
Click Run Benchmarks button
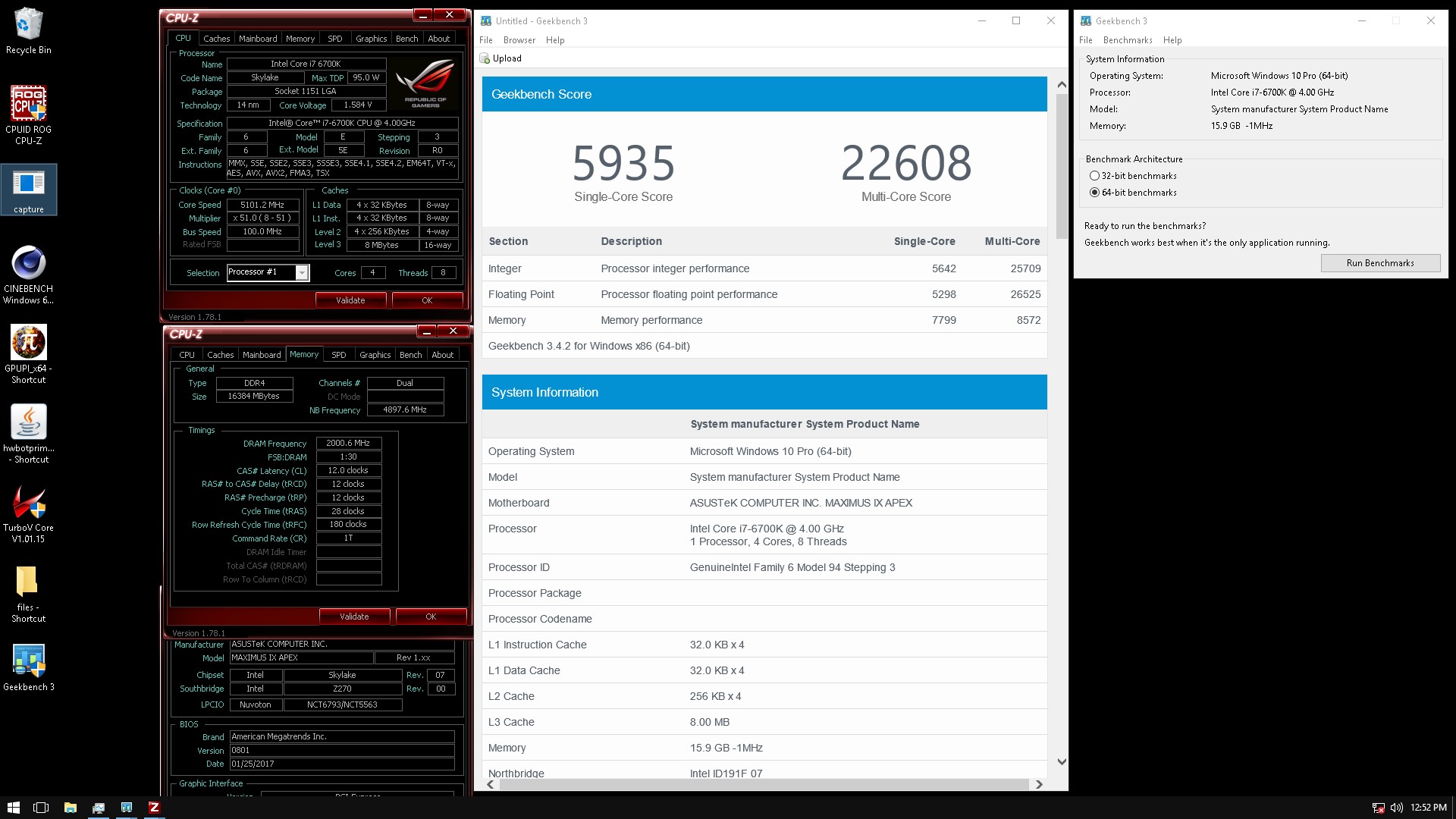(x=1380, y=263)
